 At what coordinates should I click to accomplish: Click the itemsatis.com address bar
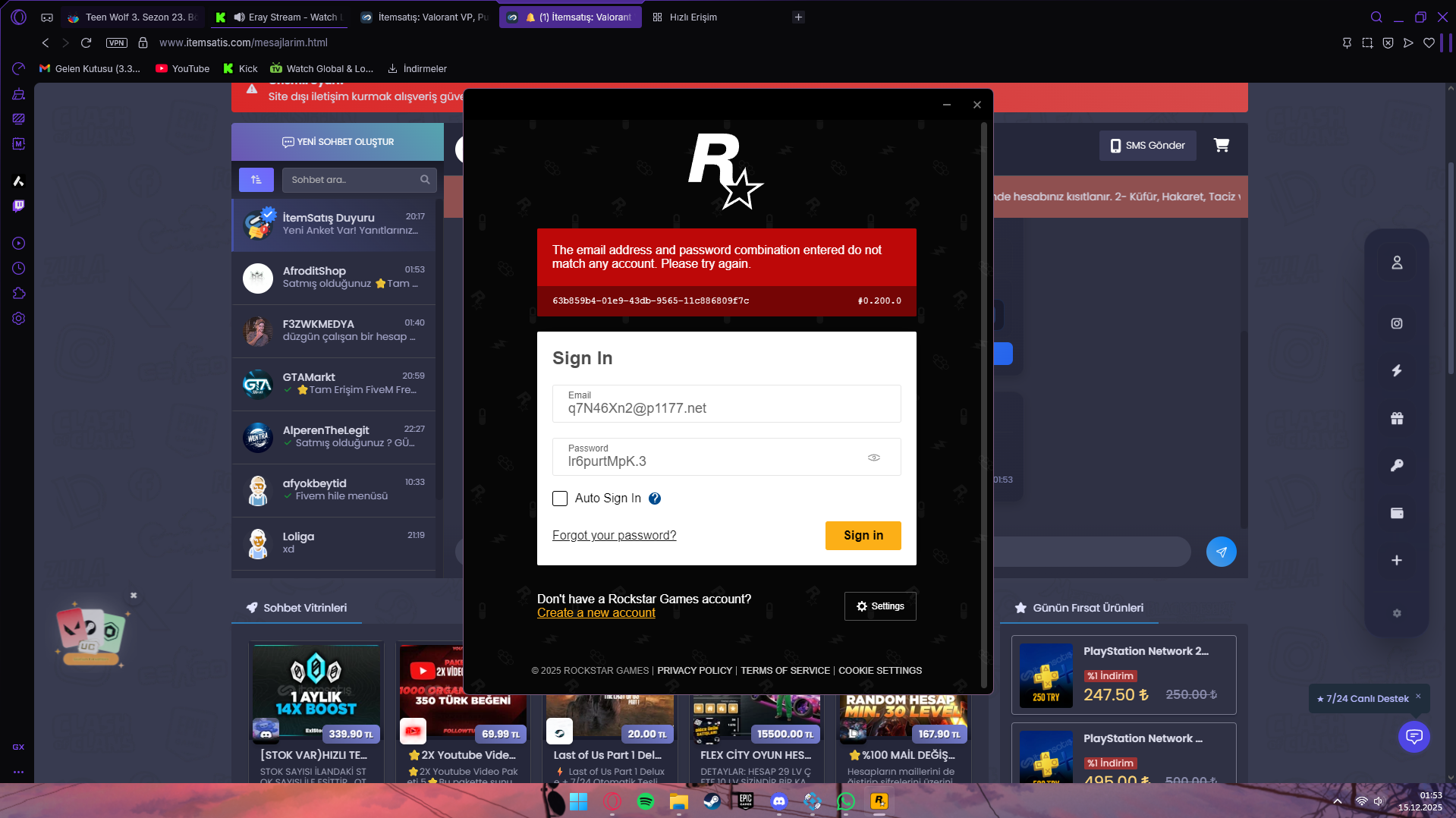coord(243,42)
